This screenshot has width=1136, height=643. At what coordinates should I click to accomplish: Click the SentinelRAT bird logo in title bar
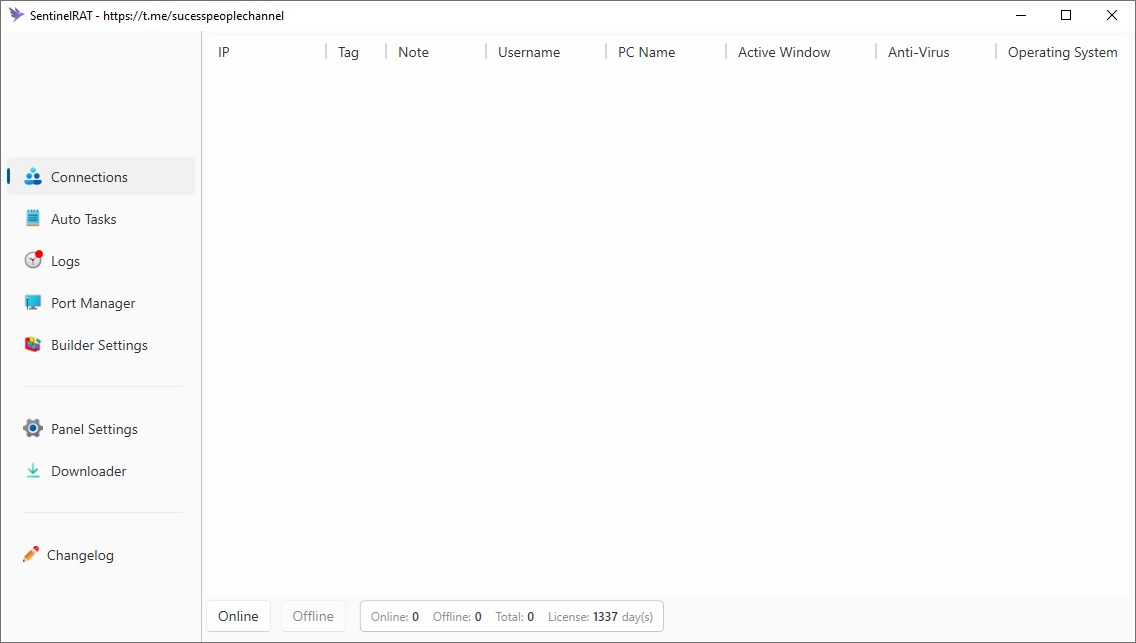coord(16,15)
